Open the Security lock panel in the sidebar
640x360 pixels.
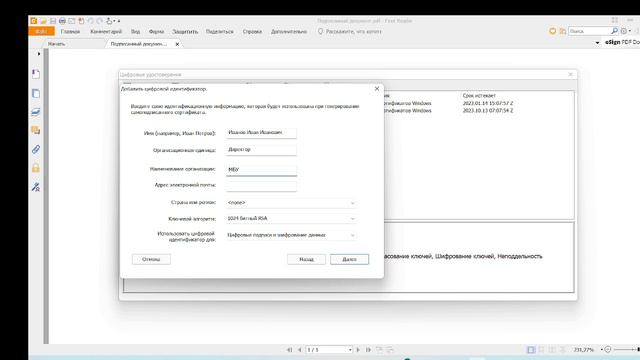point(36,168)
